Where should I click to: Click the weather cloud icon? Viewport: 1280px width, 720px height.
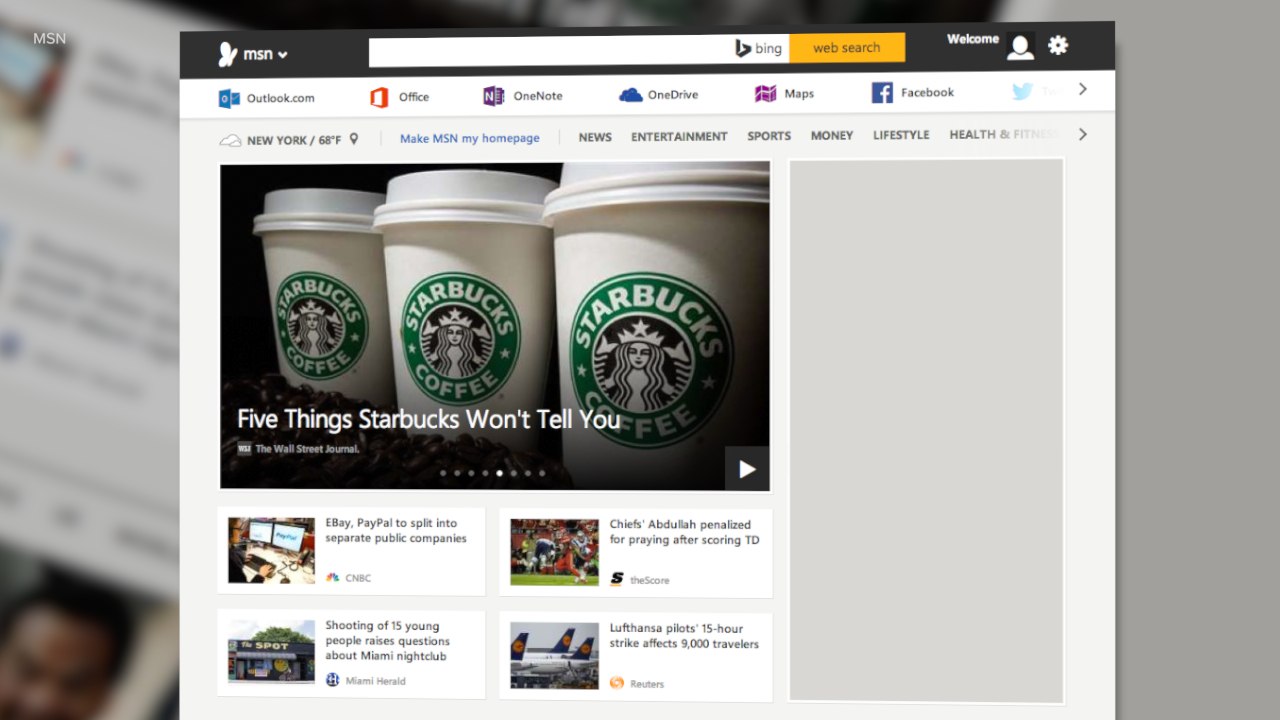pos(230,141)
